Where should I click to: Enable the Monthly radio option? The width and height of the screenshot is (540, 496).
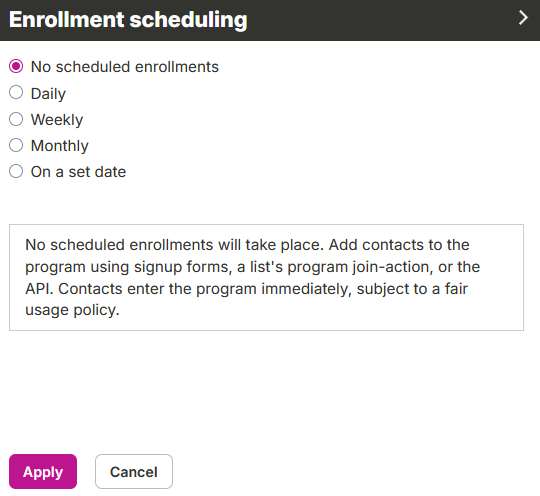pos(16,145)
